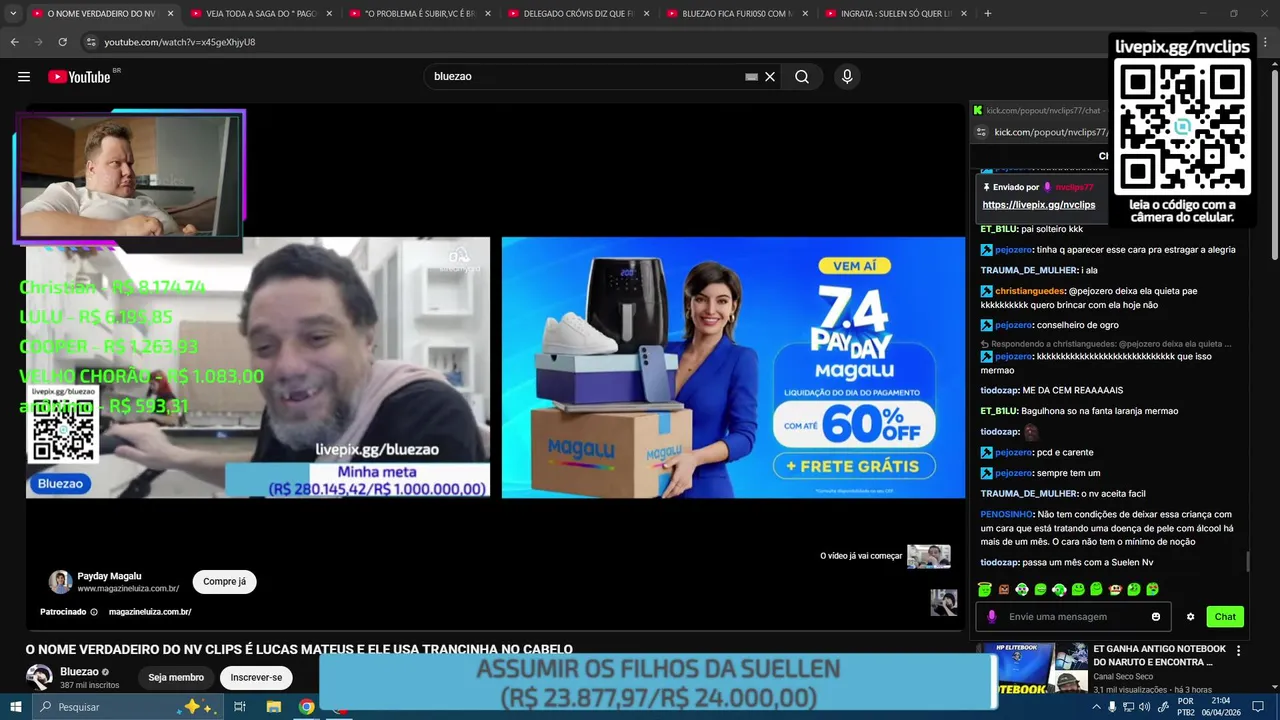Click the purple microphone icon in chat box
The height and width of the screenshot is (720, 1280).
tap(992, 617)
